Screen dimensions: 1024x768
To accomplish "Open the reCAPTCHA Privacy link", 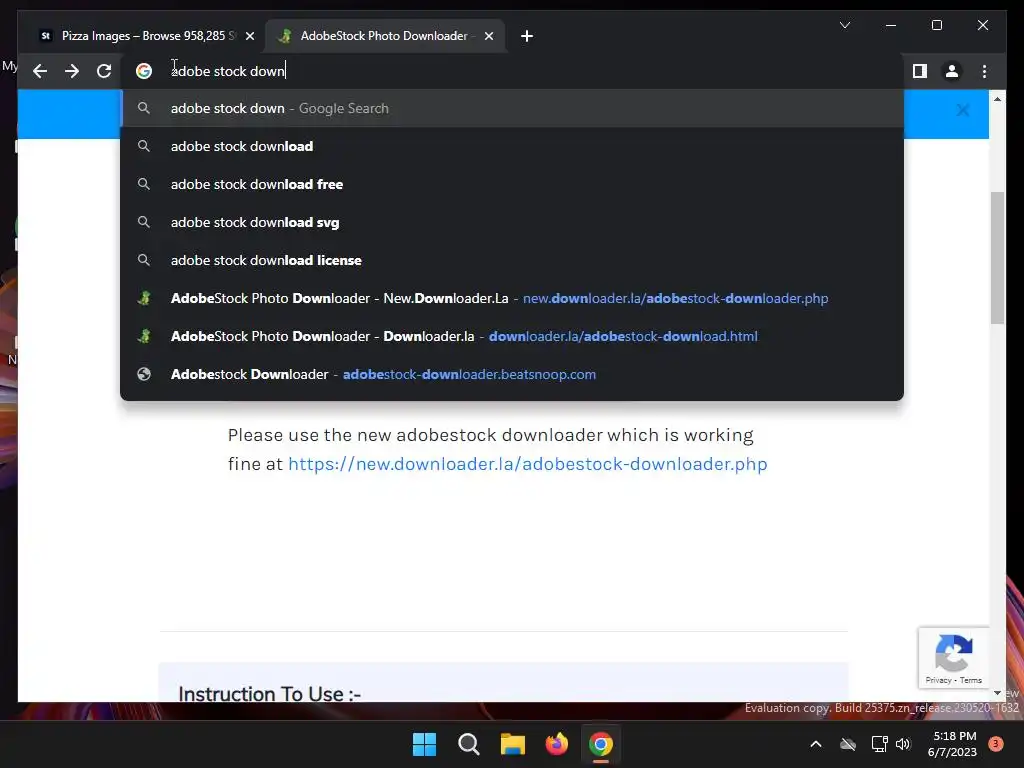I will [x=938, y=680].
